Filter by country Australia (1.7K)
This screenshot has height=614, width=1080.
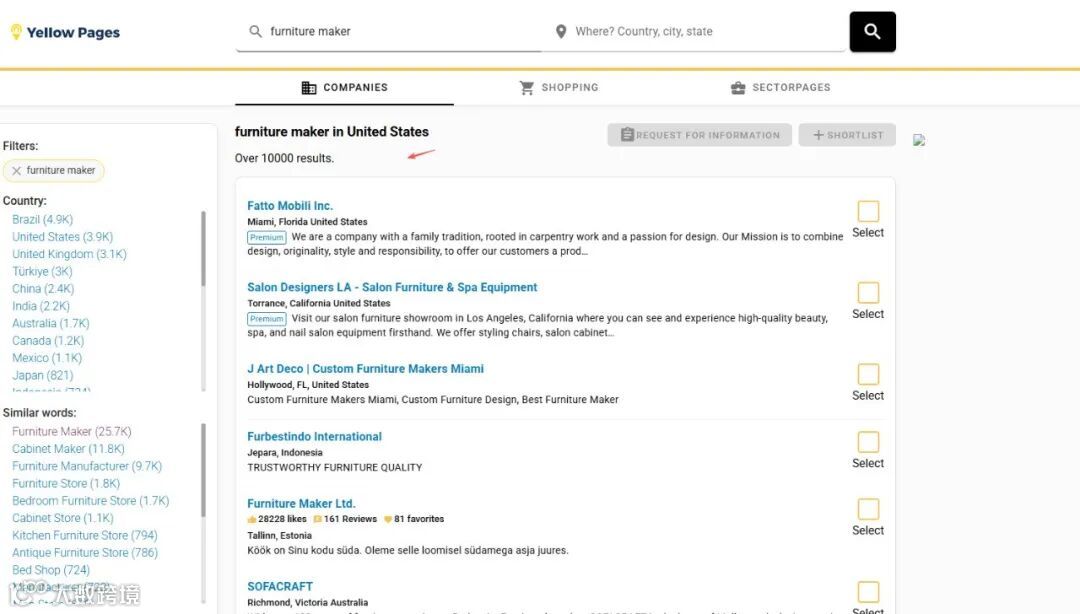(50, 323)
